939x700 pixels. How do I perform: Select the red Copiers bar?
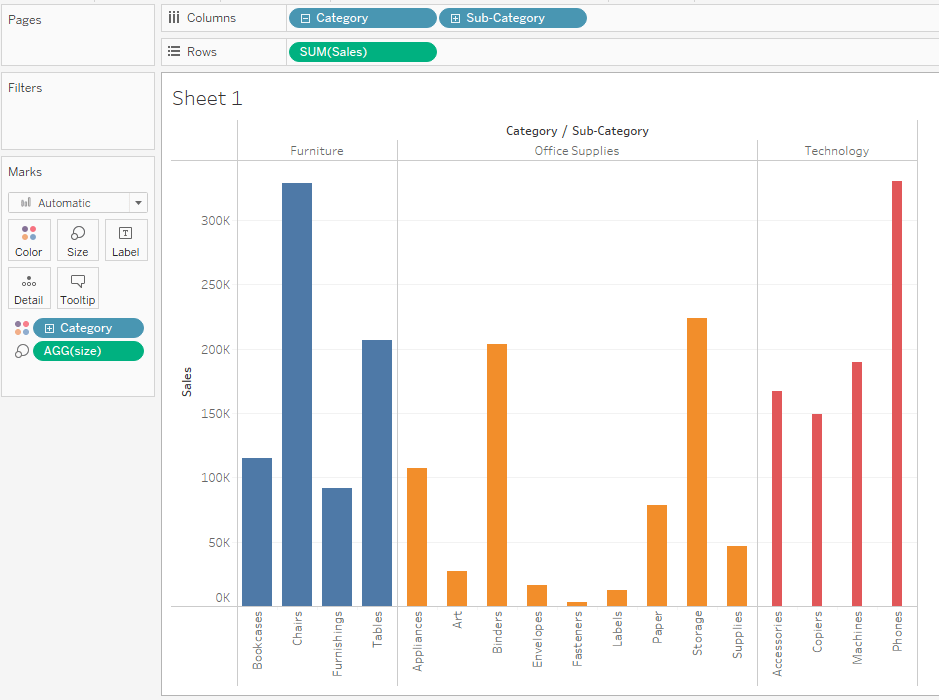(817, 510)
